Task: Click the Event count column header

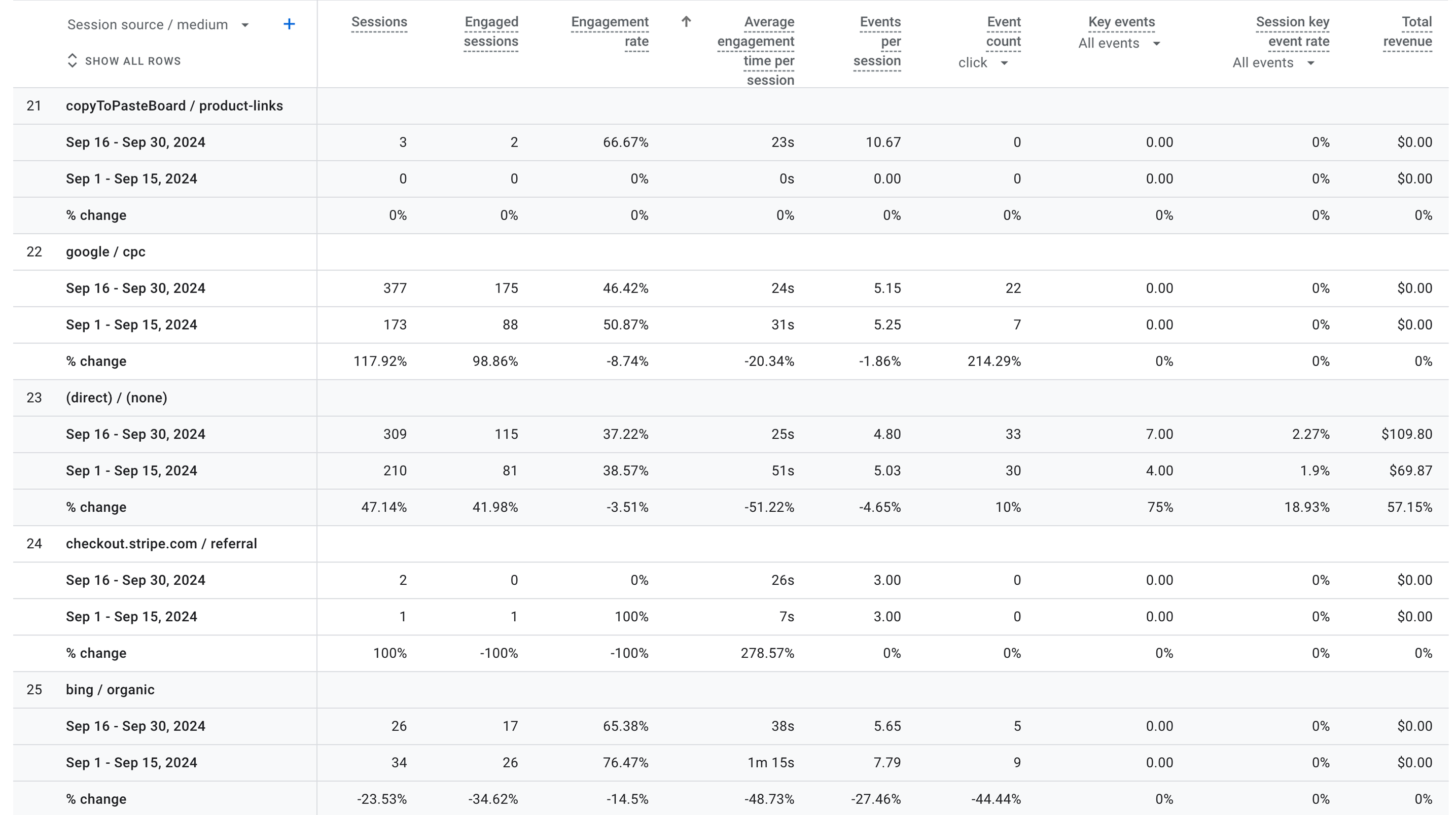Action: [1003, 31]
